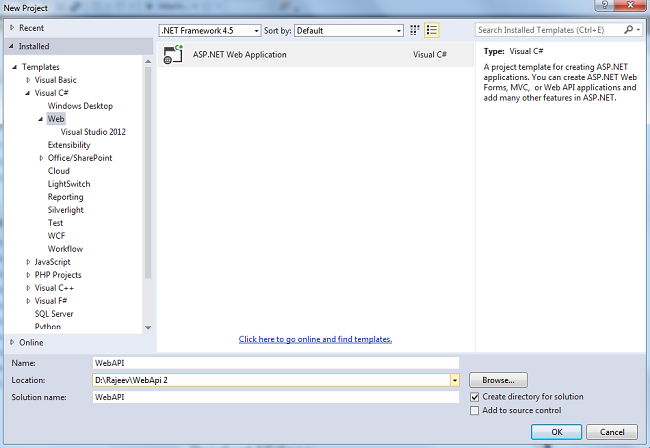Select the WCF category
650x448 pixels.
[56, 236]
